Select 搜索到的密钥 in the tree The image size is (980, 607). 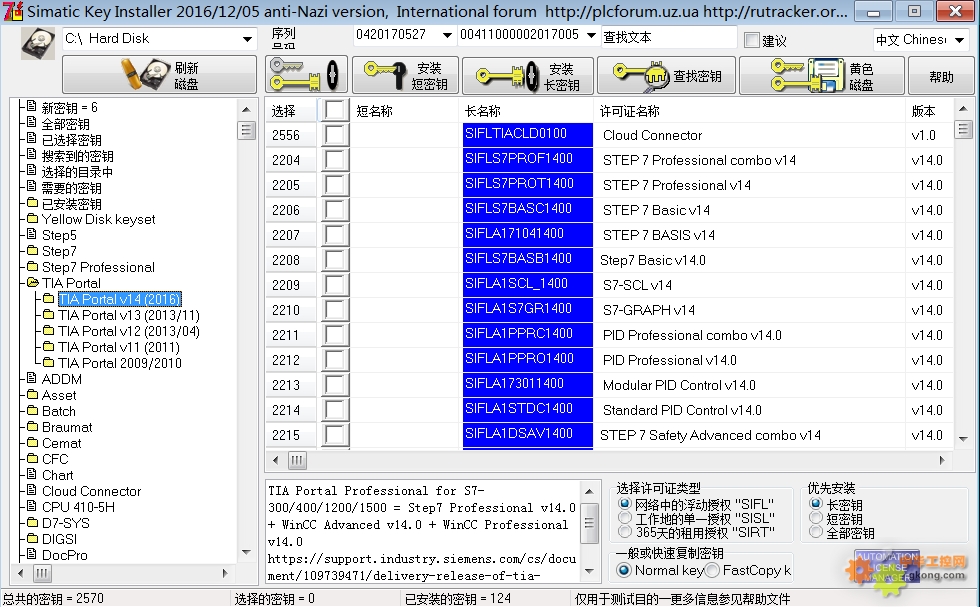click(78, 156)
